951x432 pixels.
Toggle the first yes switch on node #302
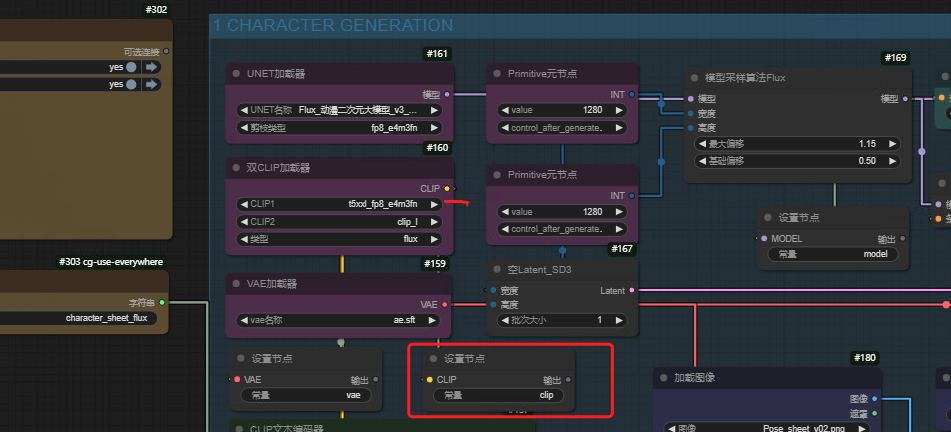[131, 67]
